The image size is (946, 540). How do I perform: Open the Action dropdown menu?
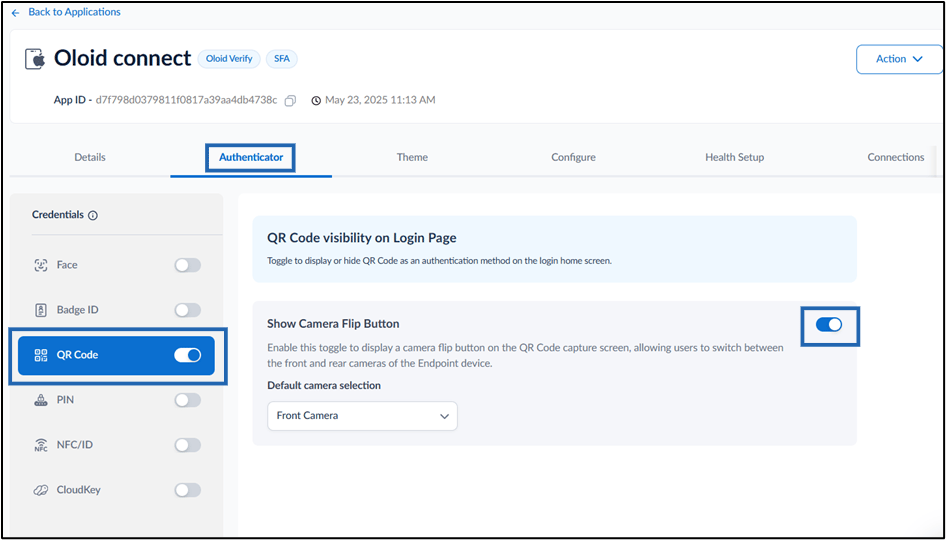point(899,59)
